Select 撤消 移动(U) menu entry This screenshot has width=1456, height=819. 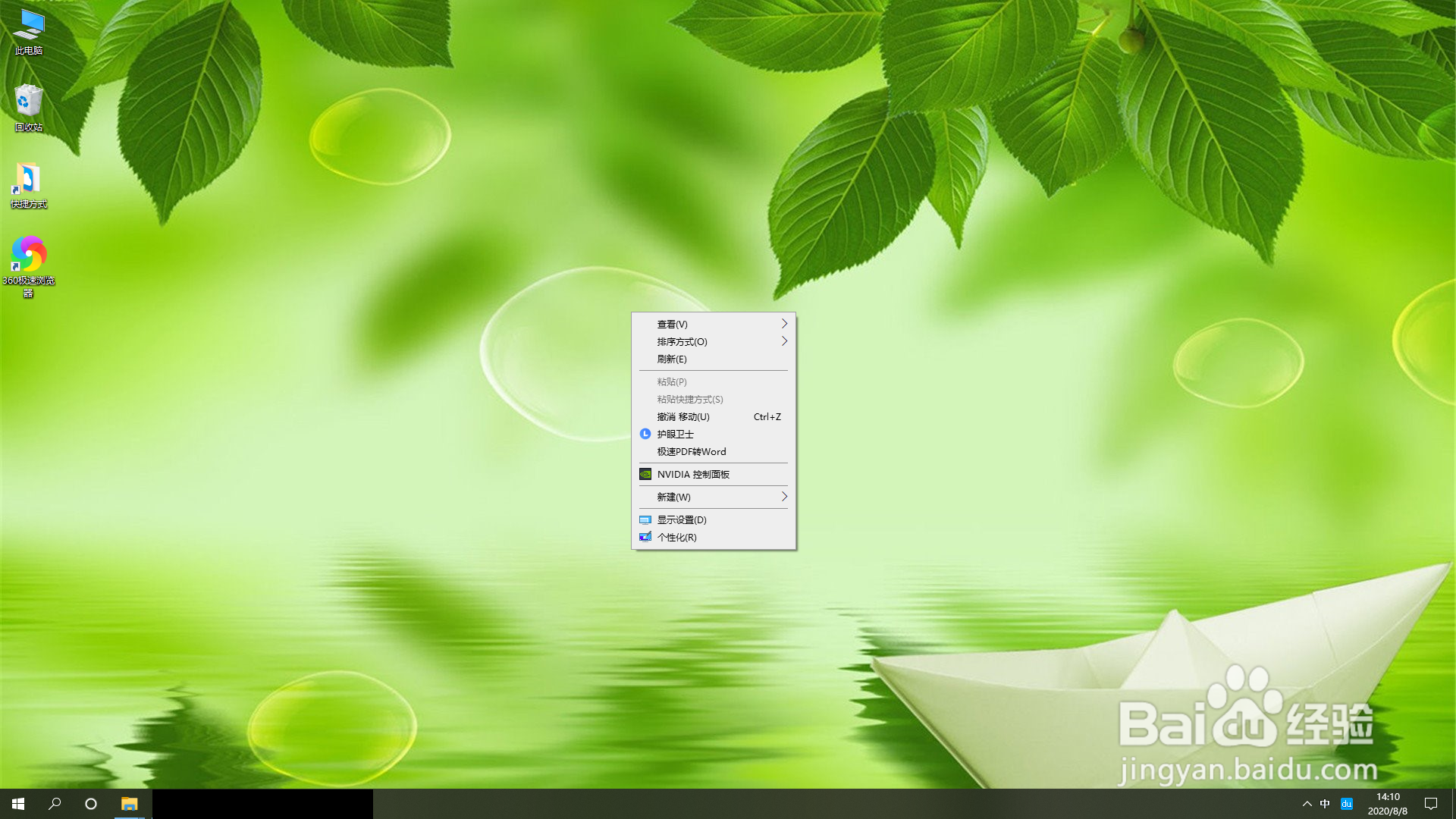click(683, 416)
